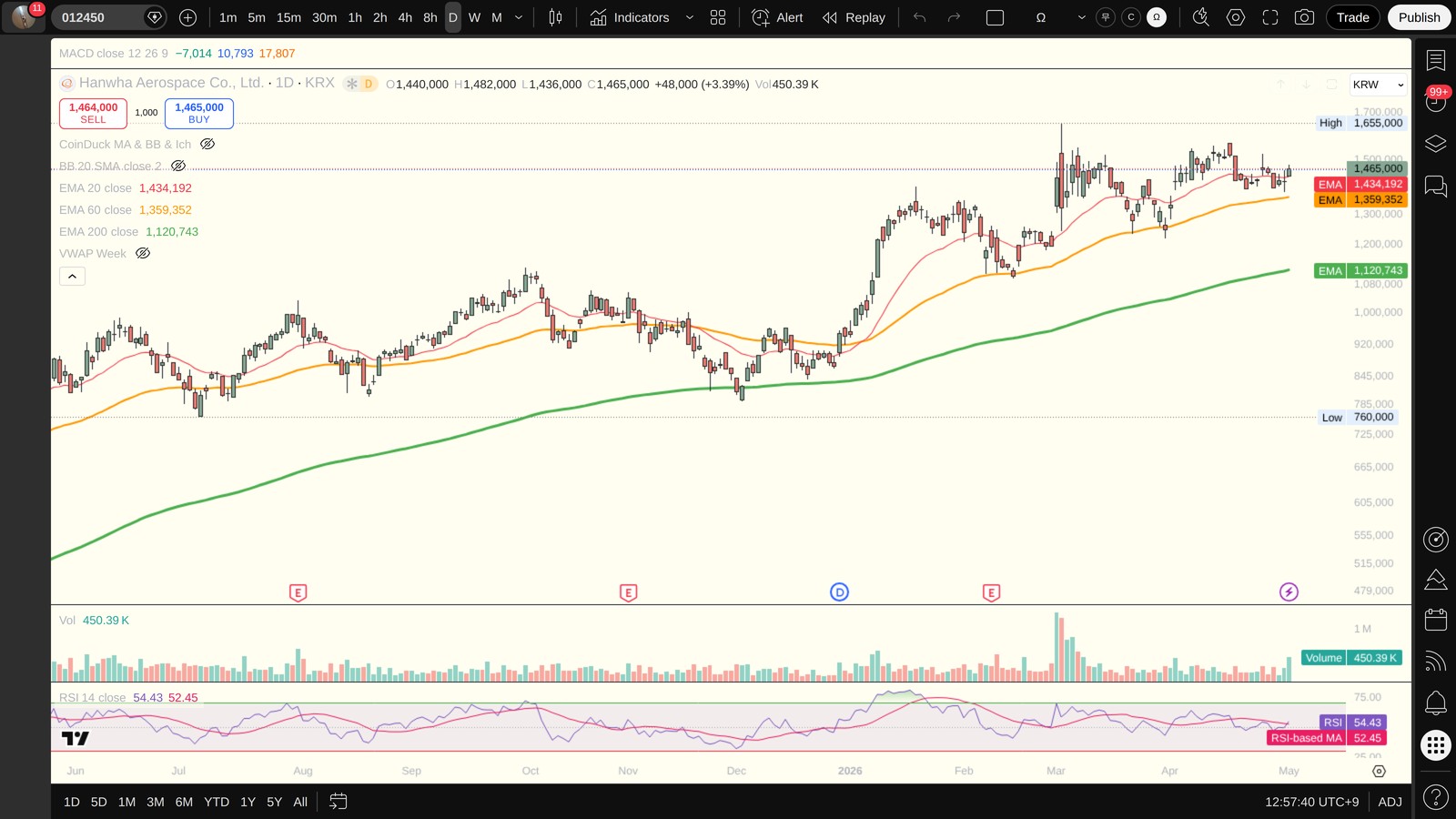This screenshot has width=1456, height=819.
Task: Open the alerts clock panel with 99+ badge
Action: coord(1436,101)
